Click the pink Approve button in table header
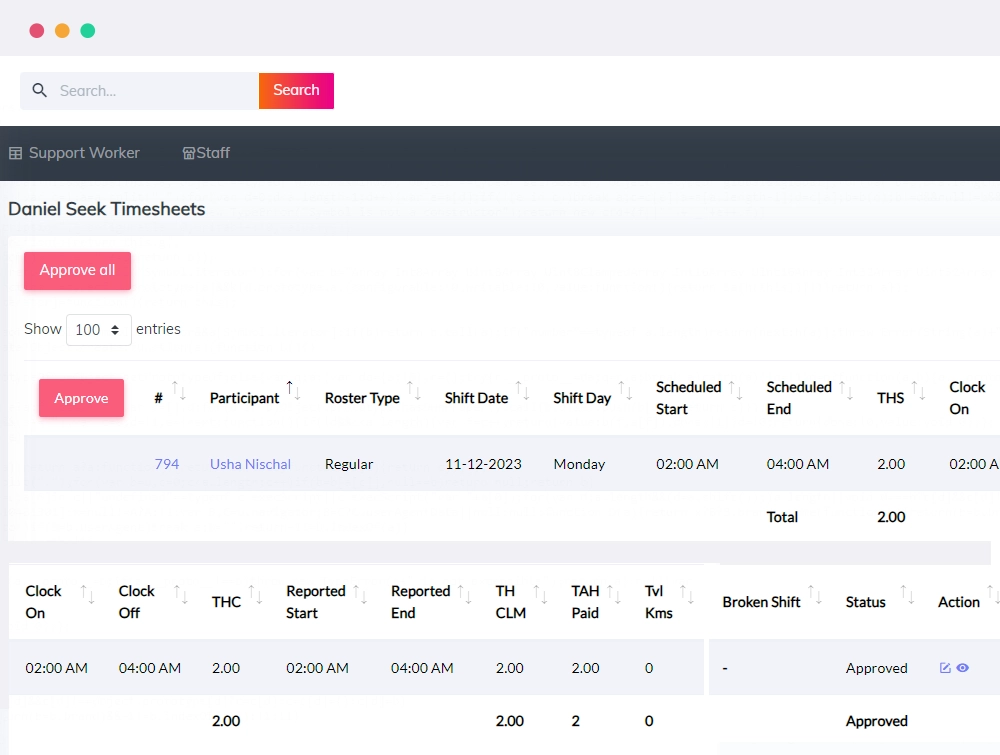This screenshot has width=1000, height=755. point(81,398)
